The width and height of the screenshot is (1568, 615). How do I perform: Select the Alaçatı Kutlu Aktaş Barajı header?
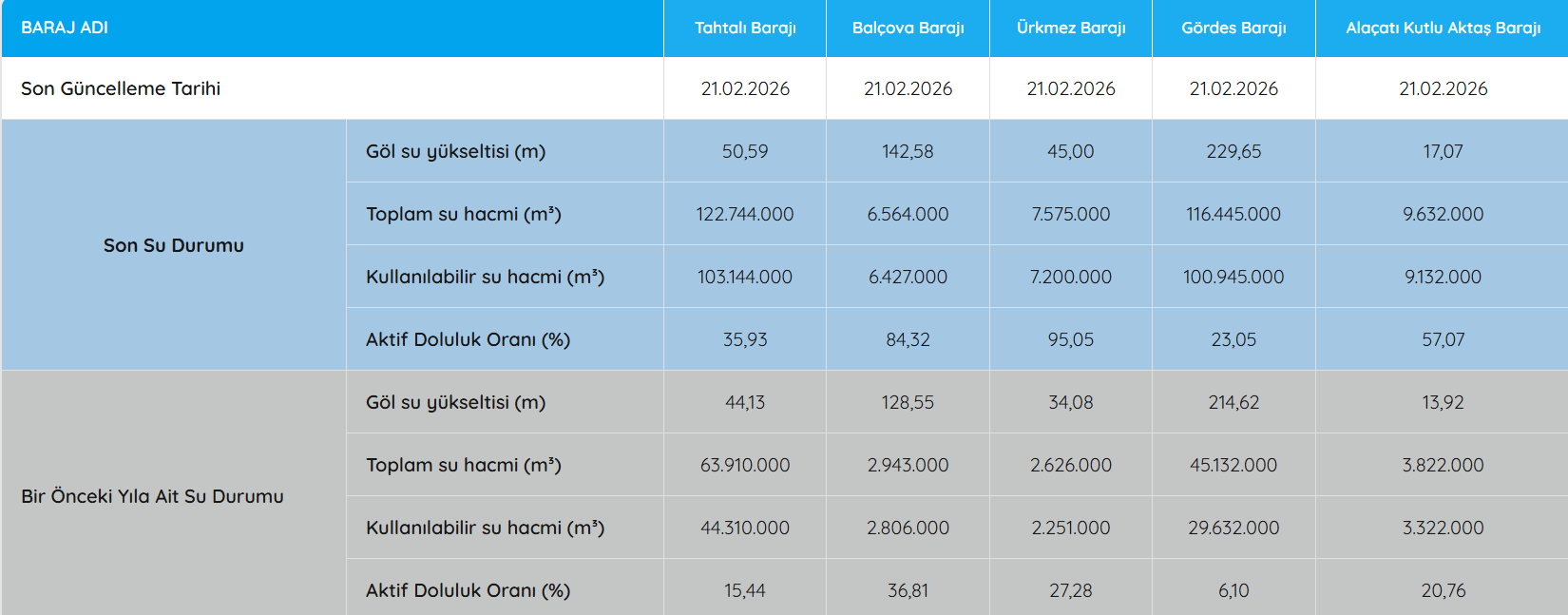[1443, 28]
